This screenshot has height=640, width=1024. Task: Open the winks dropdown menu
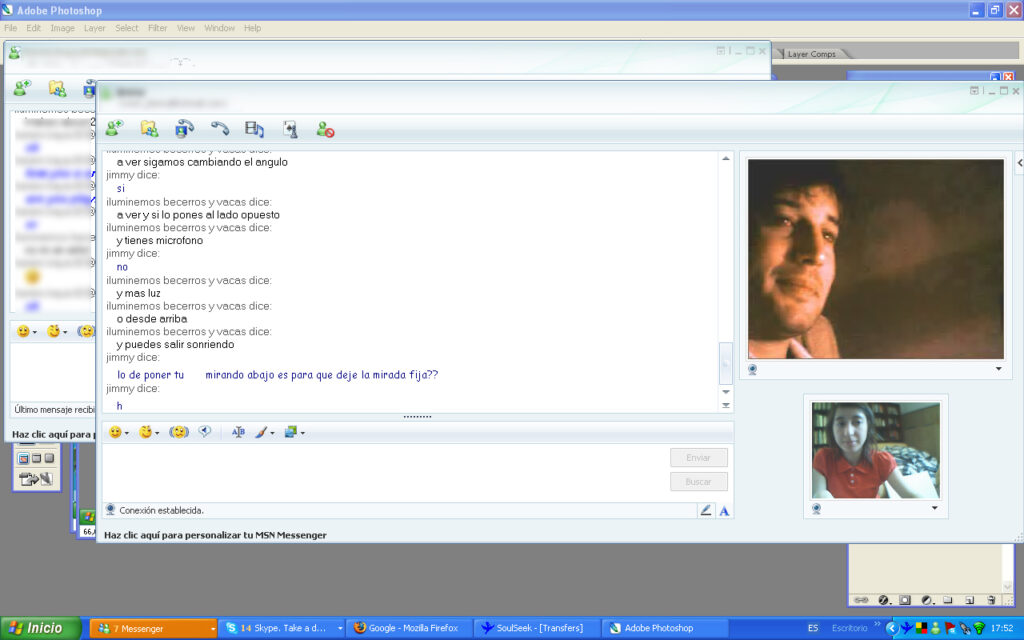150,432
